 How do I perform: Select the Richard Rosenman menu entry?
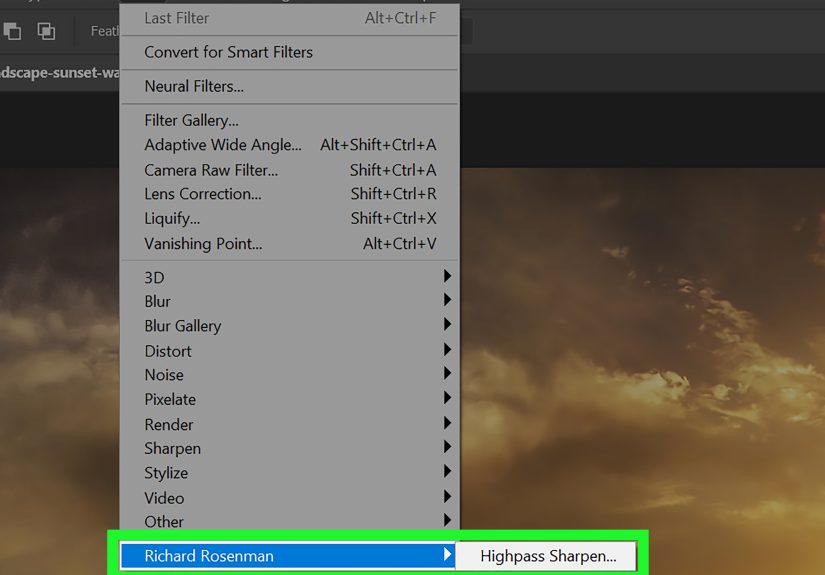288,556
